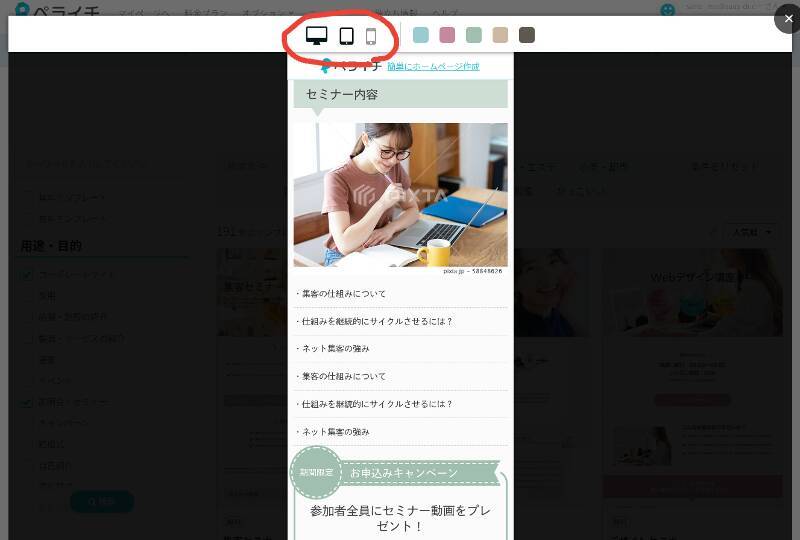This screenshot has width=800, height=540.
Task: Select the sage green color theme
Action: pyautogui.click(x=474, y=35)
